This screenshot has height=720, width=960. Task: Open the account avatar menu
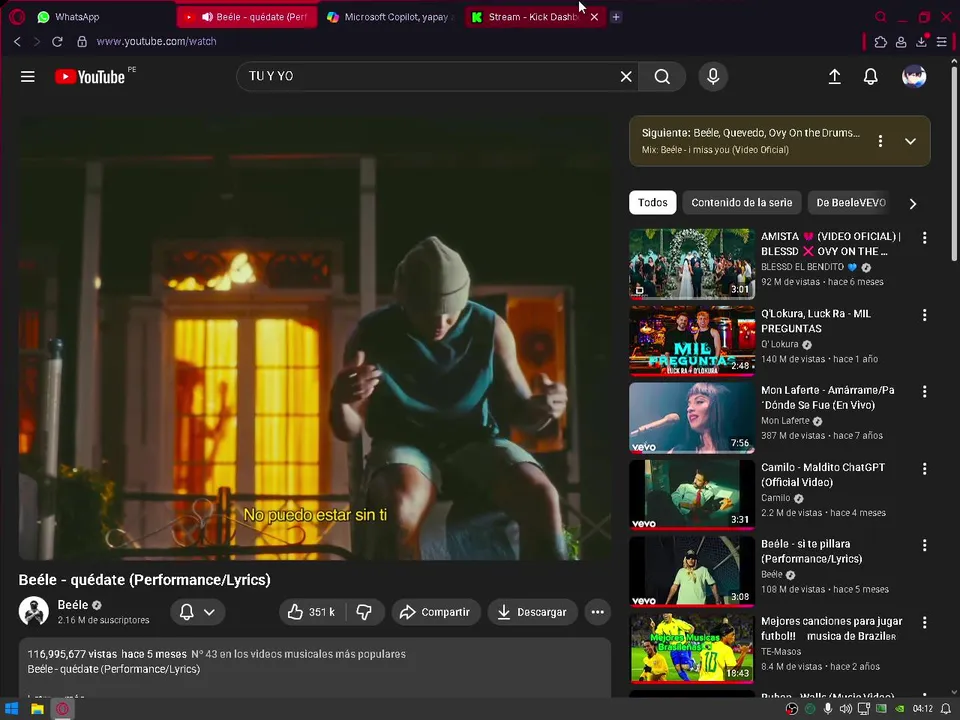click(914, 77)
